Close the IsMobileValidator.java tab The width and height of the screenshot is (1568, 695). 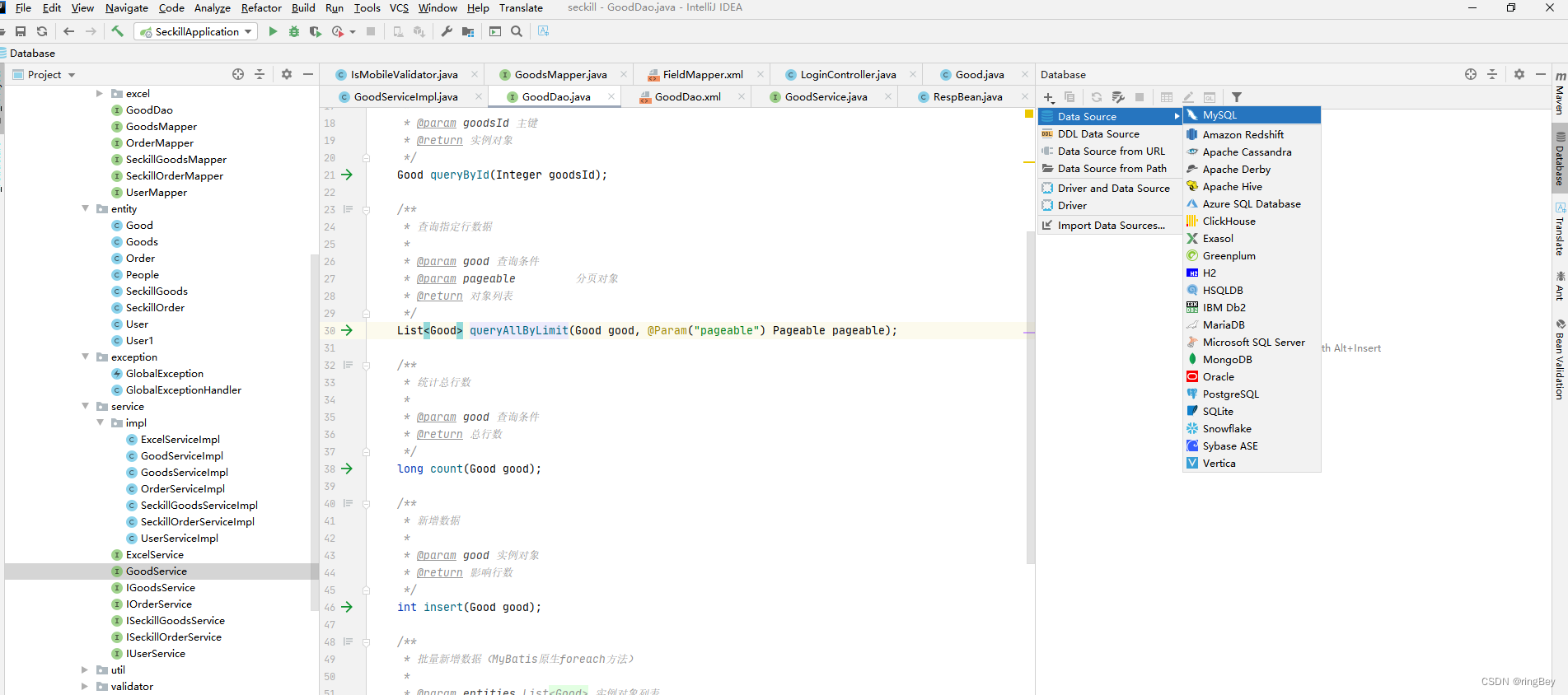click(475, 74)
